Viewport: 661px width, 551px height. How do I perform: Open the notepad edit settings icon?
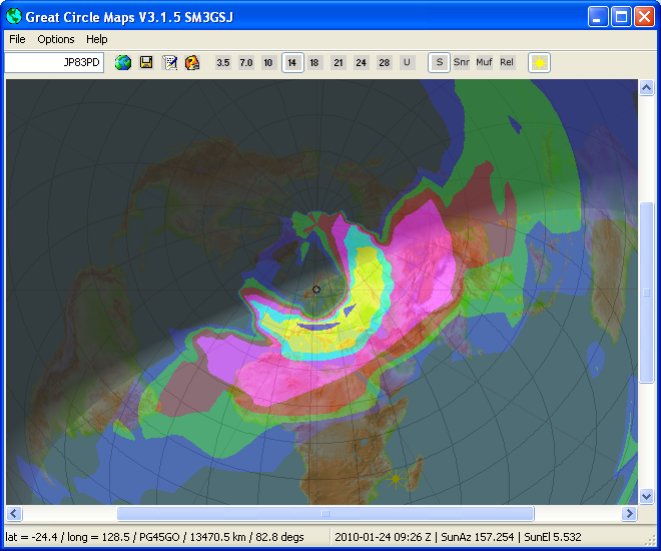click(x=170, y=63)
